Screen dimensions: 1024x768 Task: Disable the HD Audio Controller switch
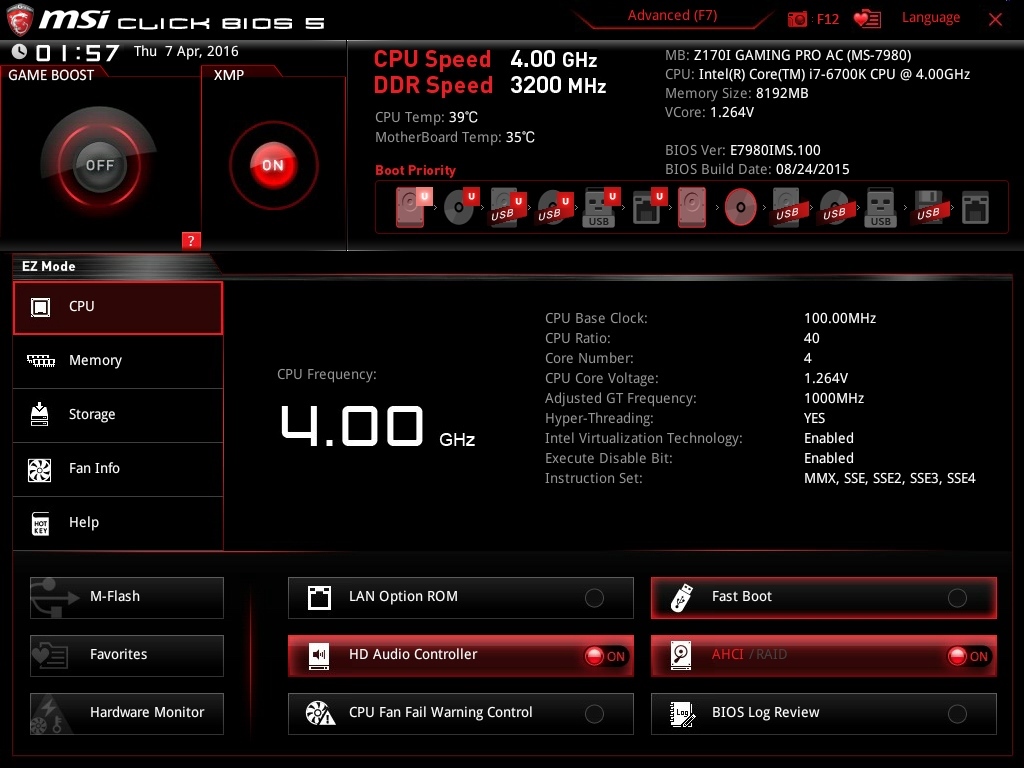point(606,656)
